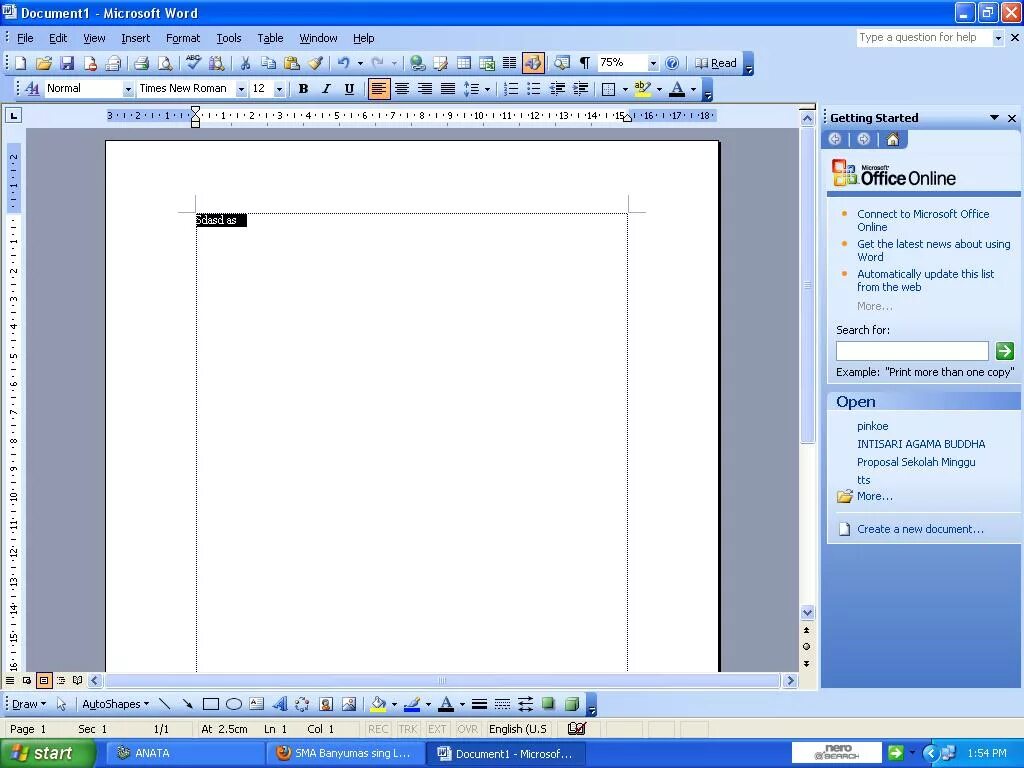Toggle Align Right paragraph button
This screenshot has width=1024, height=768.
click(x=425, y=89)
